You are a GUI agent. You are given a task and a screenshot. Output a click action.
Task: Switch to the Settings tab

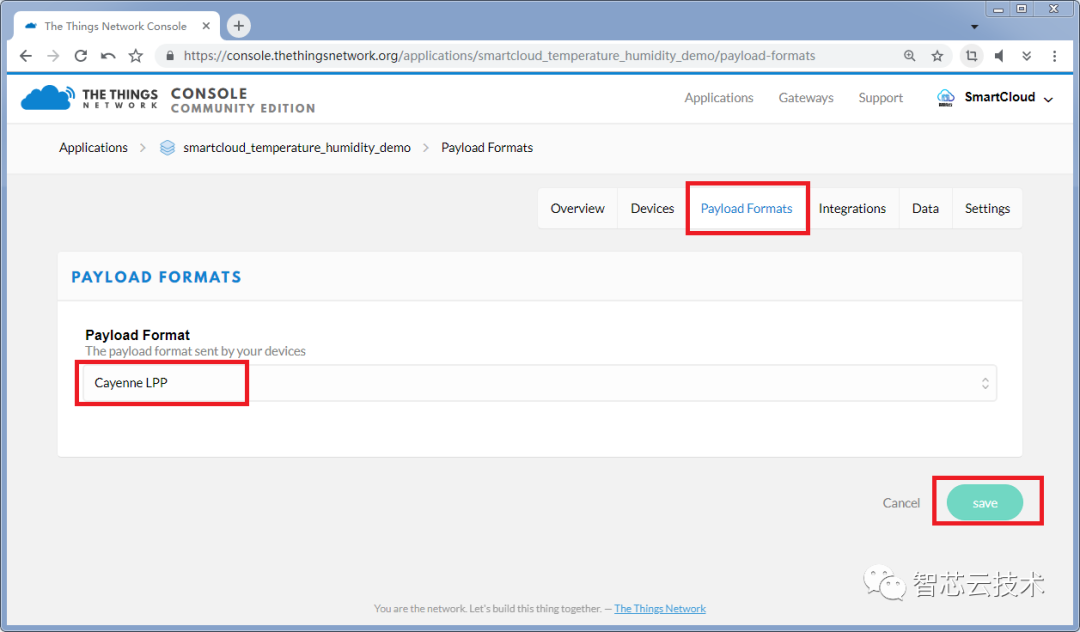[987, 209]
